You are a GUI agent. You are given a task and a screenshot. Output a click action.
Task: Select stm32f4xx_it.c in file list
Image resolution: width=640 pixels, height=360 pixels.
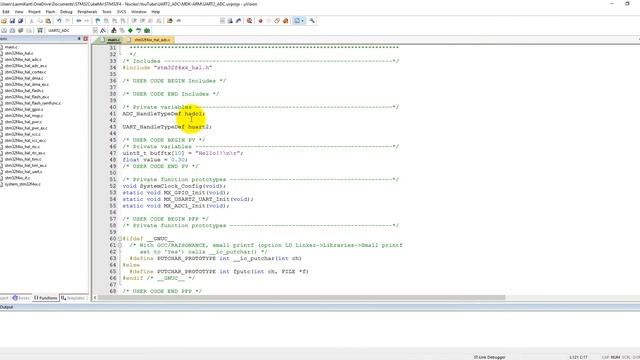[x=17, y=178]
